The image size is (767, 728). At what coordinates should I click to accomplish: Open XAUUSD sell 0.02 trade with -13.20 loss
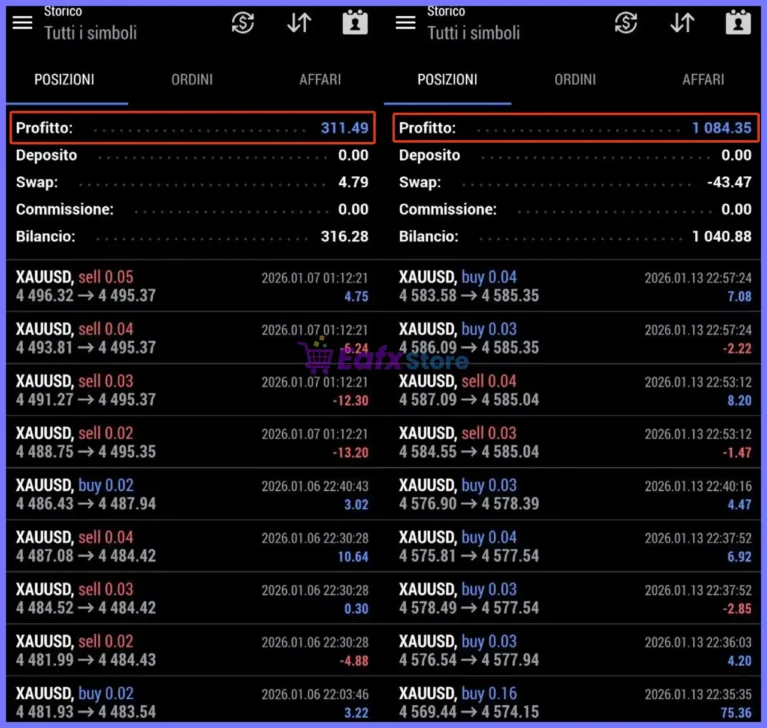click(192, 442)
